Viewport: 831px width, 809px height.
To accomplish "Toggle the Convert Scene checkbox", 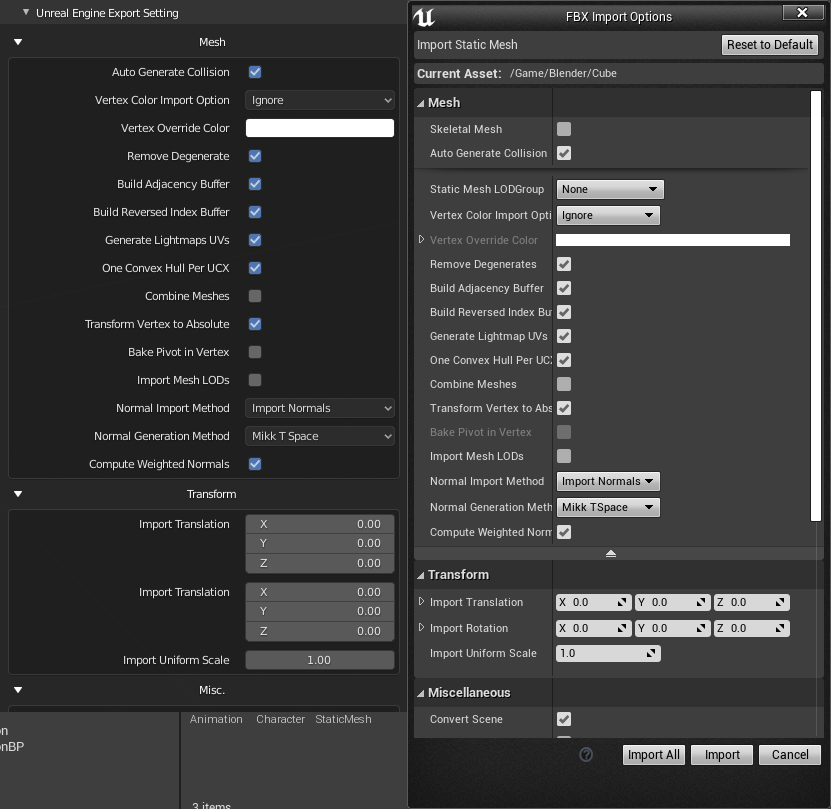I will click(x=564, y=719).
